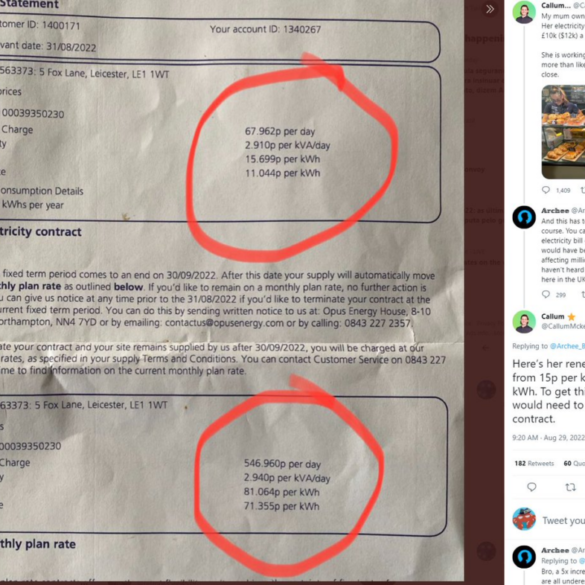Open your own red crab profile avatar

click(x=524, y=519)
